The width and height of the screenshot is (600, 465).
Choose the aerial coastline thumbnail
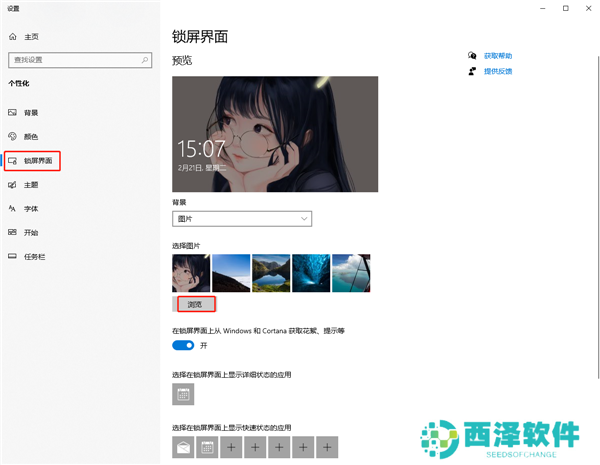[351, 273]
